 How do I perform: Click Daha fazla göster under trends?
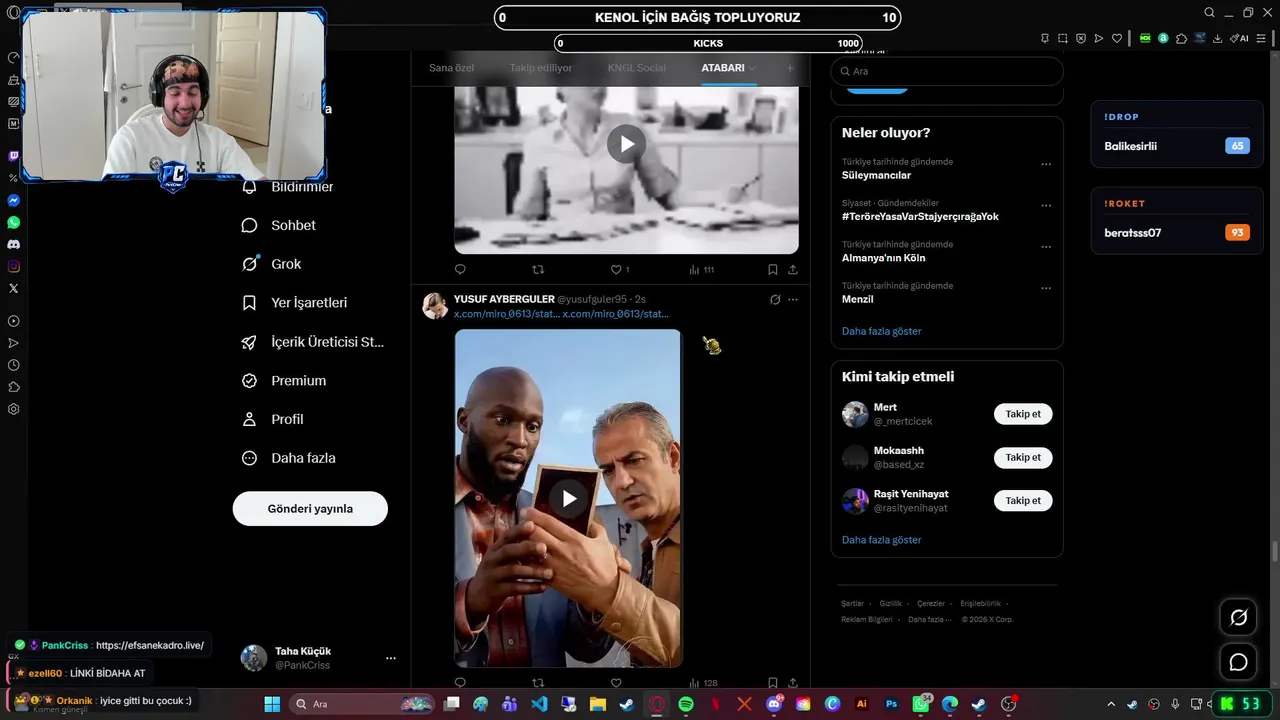881,331
